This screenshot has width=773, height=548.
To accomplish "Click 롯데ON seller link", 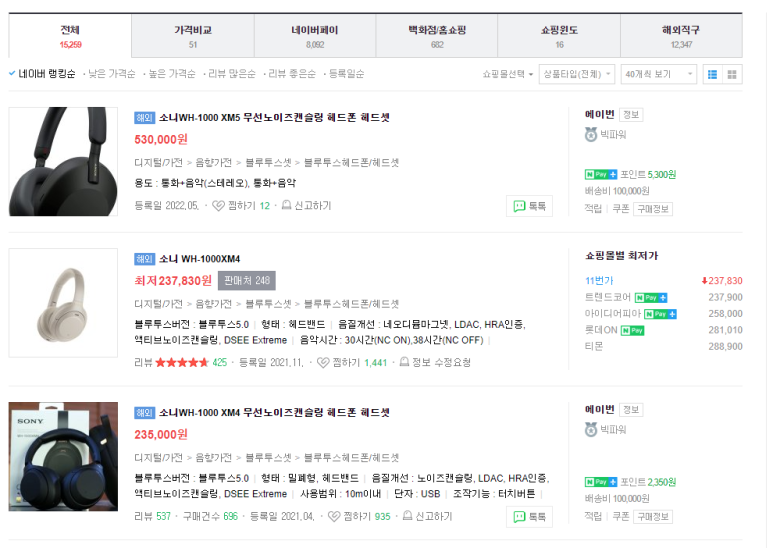I will pyautogui.click(x=601, y=330).
